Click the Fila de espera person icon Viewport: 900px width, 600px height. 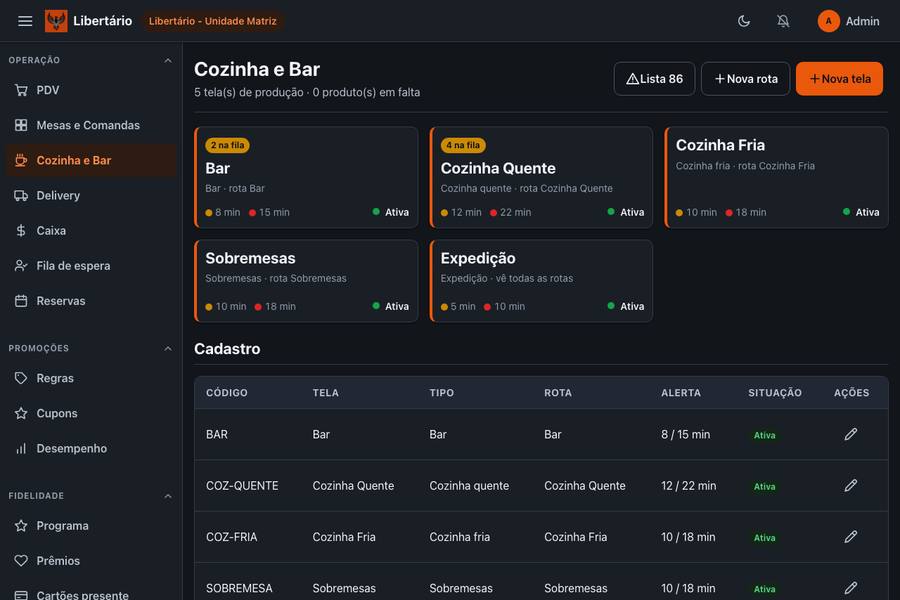(21, 265)
